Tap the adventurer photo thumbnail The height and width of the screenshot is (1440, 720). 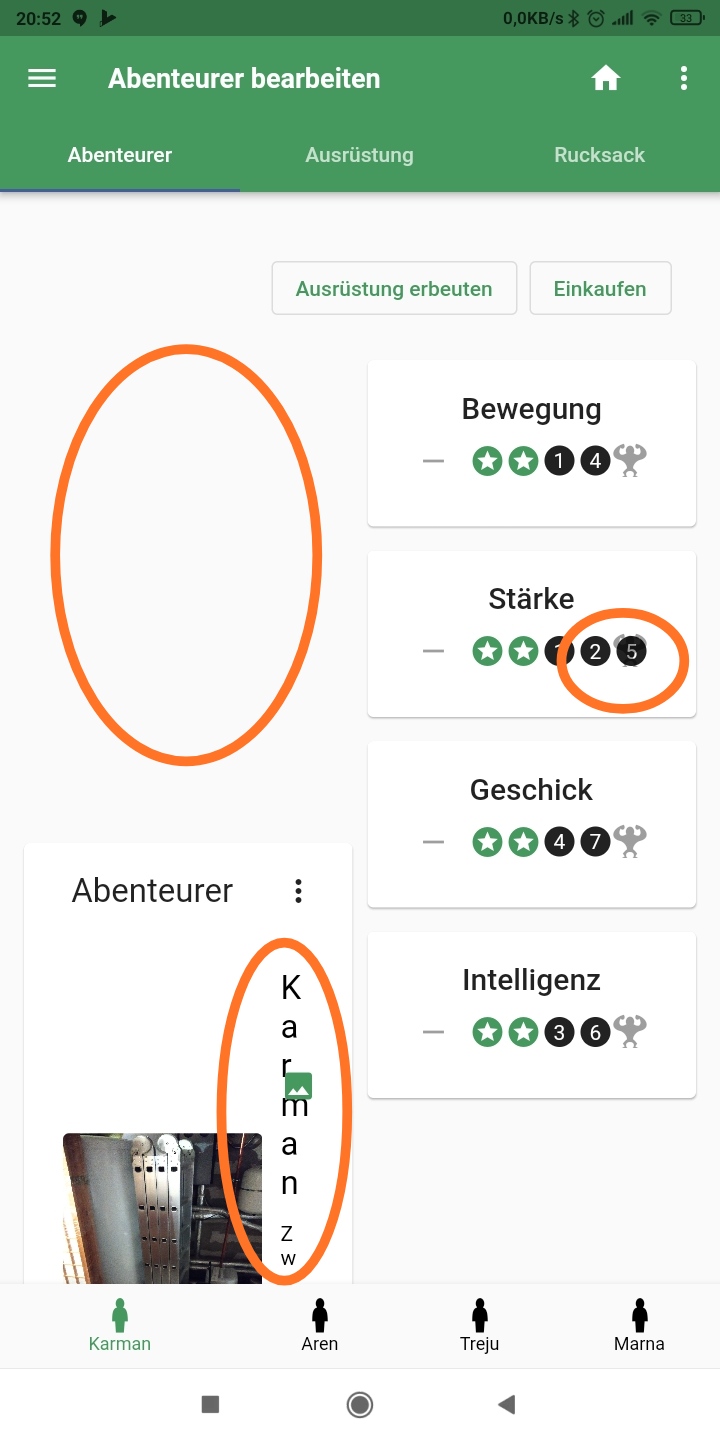click(x=162, y=1208)
